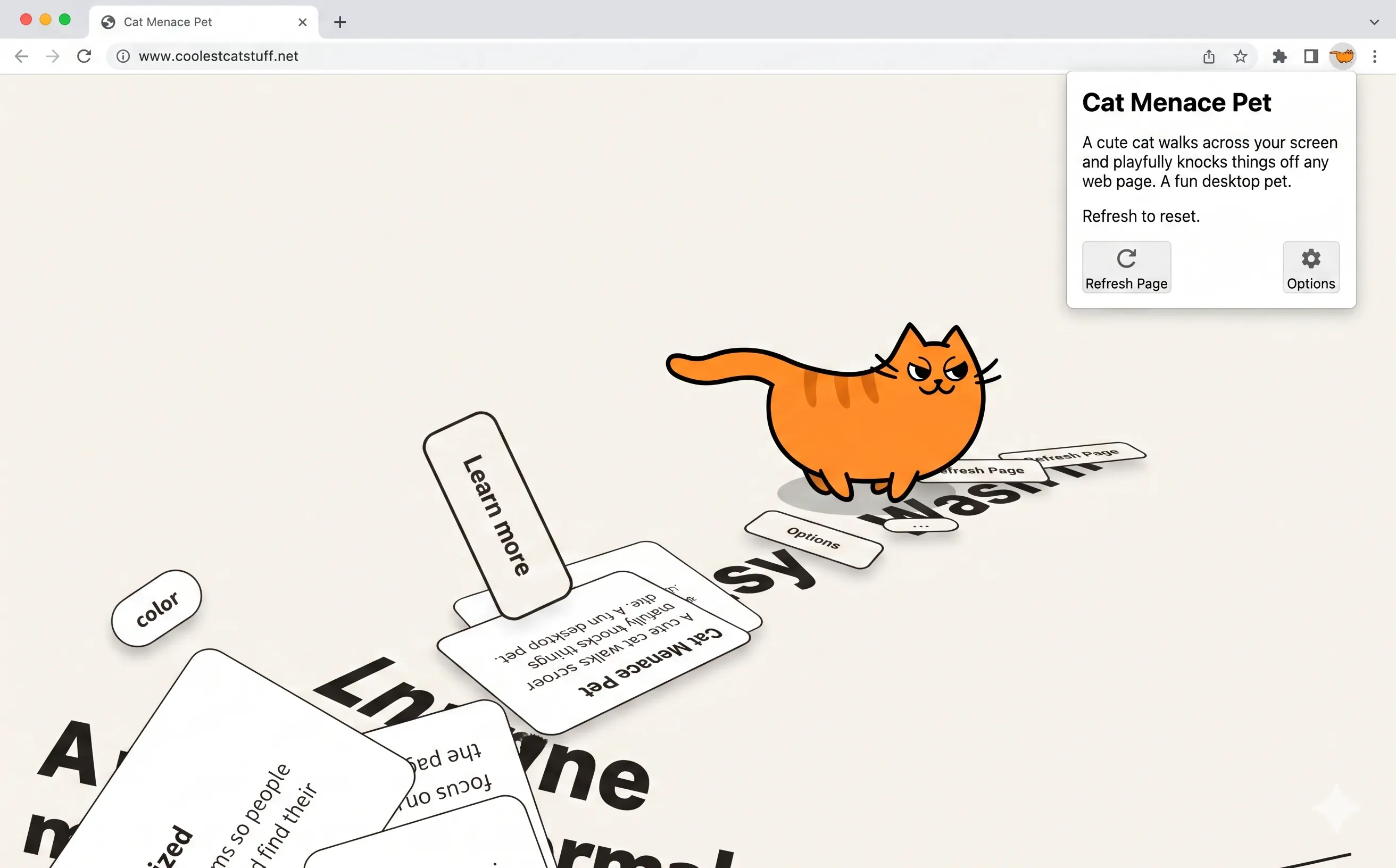Open the Chrome three-dot menu
The height and width of the screenshot is (868, 1396).
pos(1375,56)
